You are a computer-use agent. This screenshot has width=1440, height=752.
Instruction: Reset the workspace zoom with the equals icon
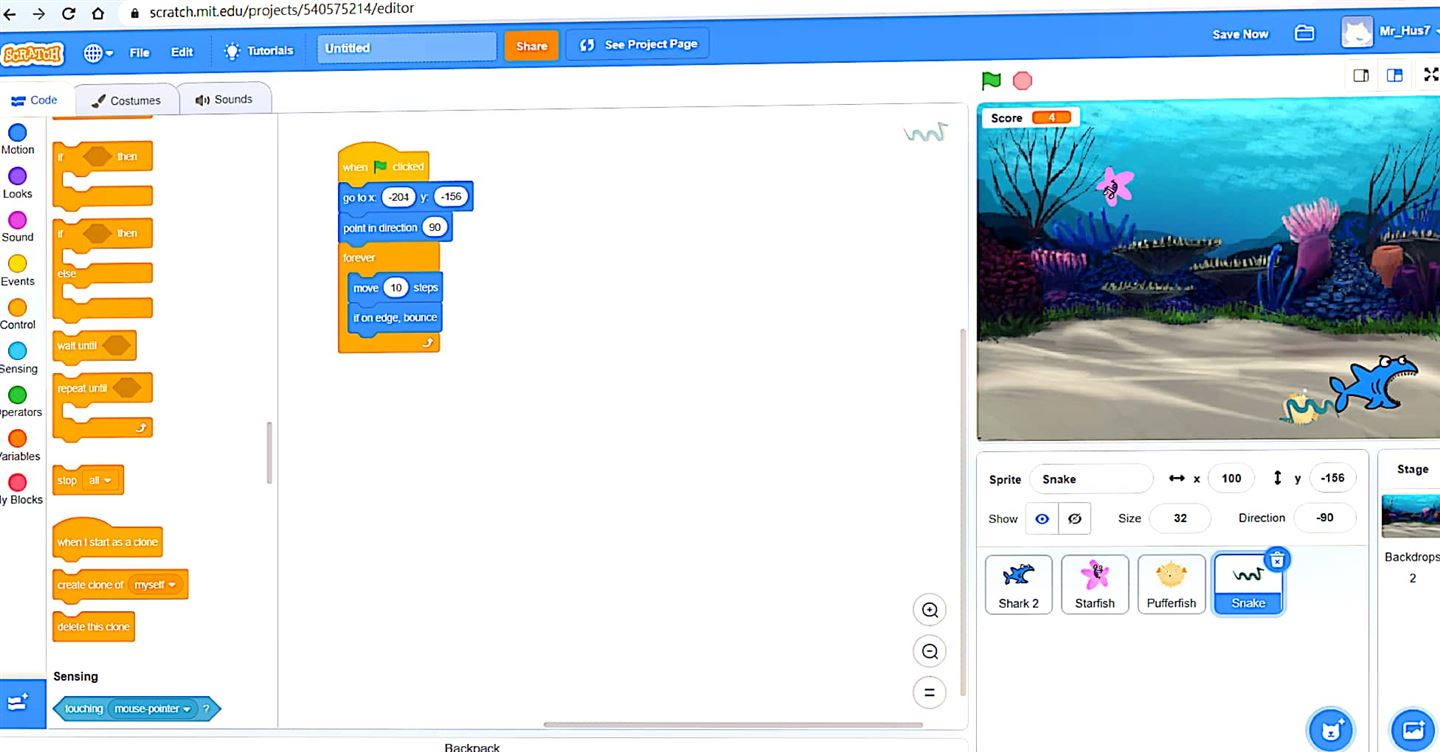tap(929, 692)
